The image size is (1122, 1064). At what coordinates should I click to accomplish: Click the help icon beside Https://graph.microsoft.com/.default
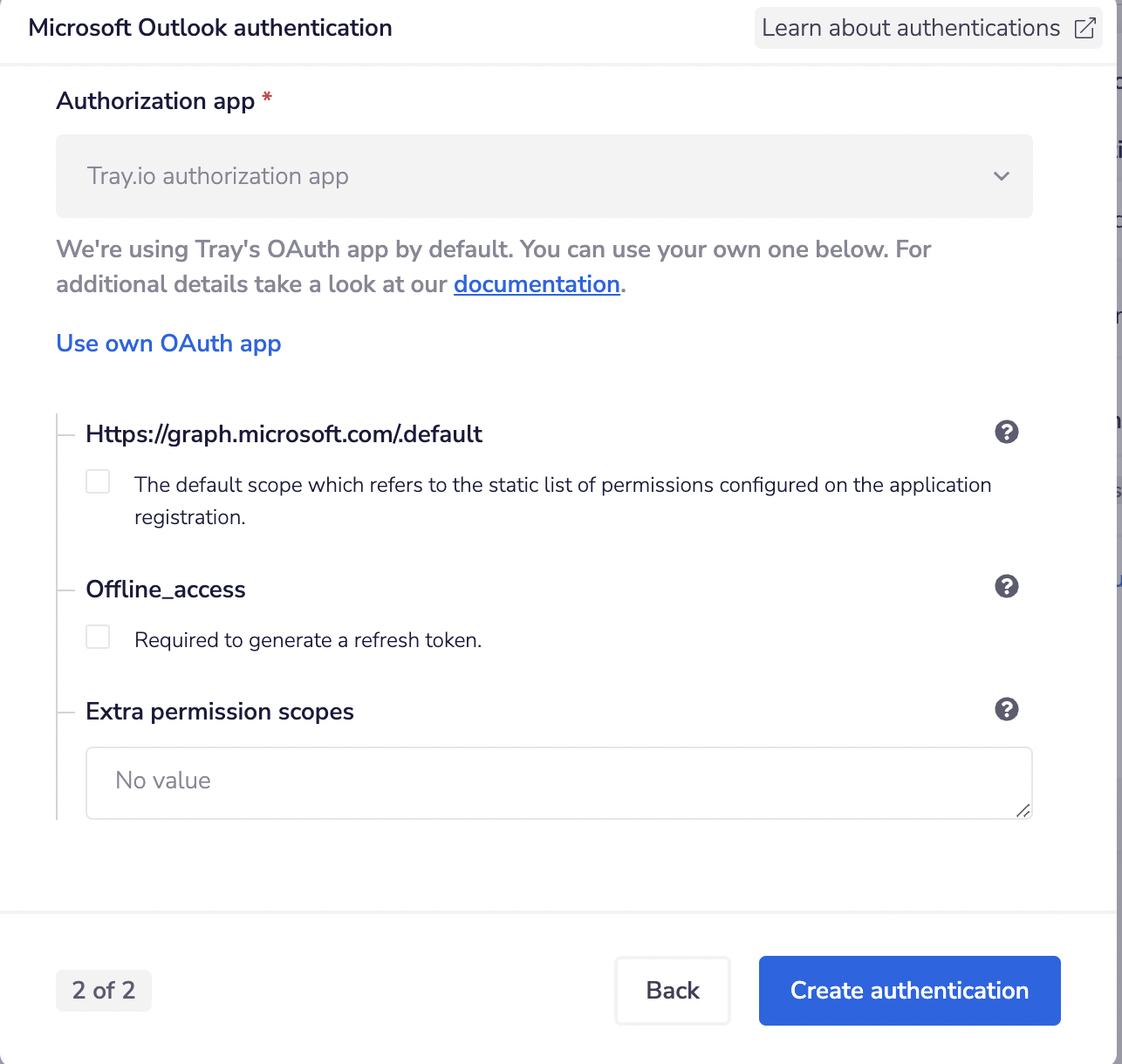(x=1006, y=432)
